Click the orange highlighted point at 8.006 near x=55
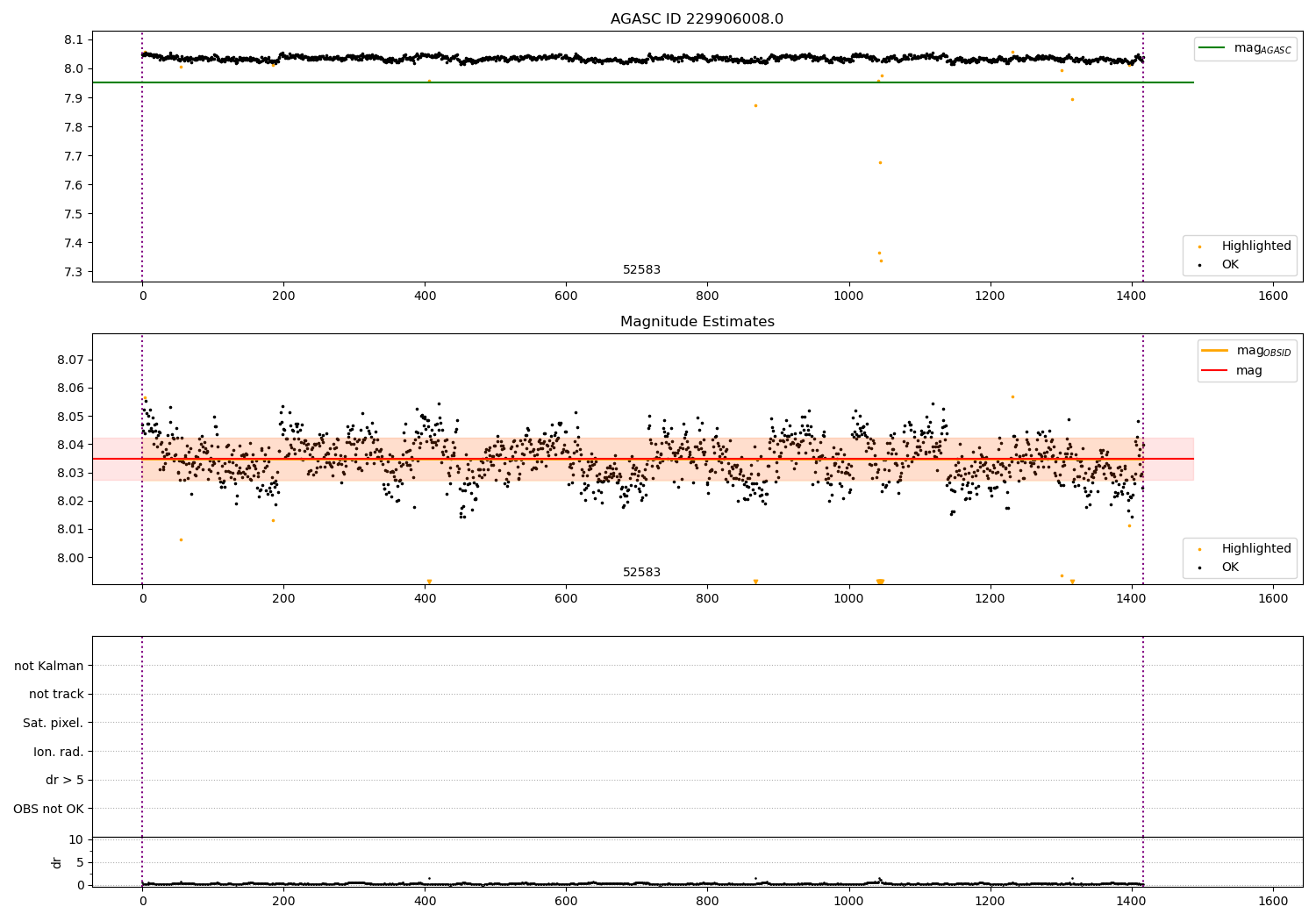The image size is (1316, 921). coord(181,539)
